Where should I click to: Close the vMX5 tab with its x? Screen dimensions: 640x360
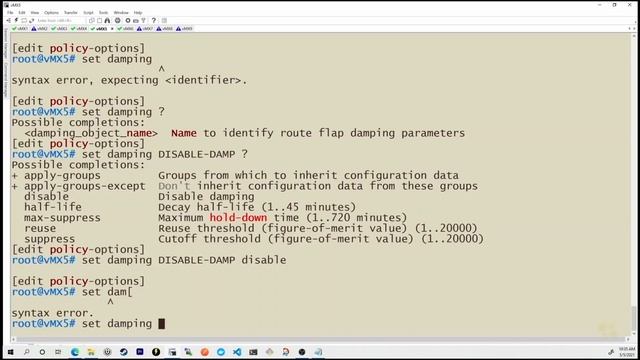click(x=112, y=29)
